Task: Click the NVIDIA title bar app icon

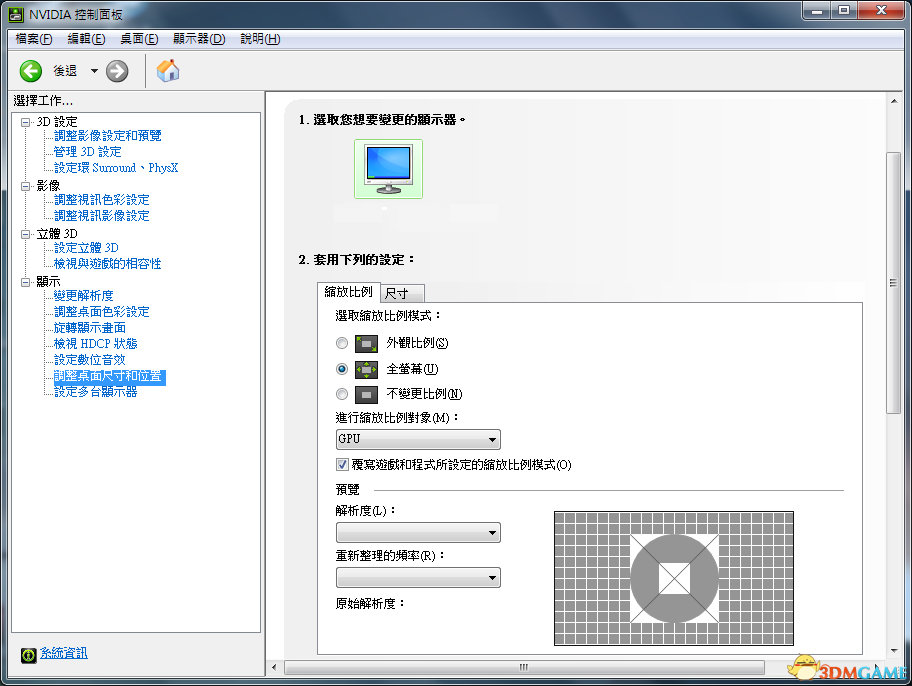Action: pyautogui.click(x=16, y=14)
